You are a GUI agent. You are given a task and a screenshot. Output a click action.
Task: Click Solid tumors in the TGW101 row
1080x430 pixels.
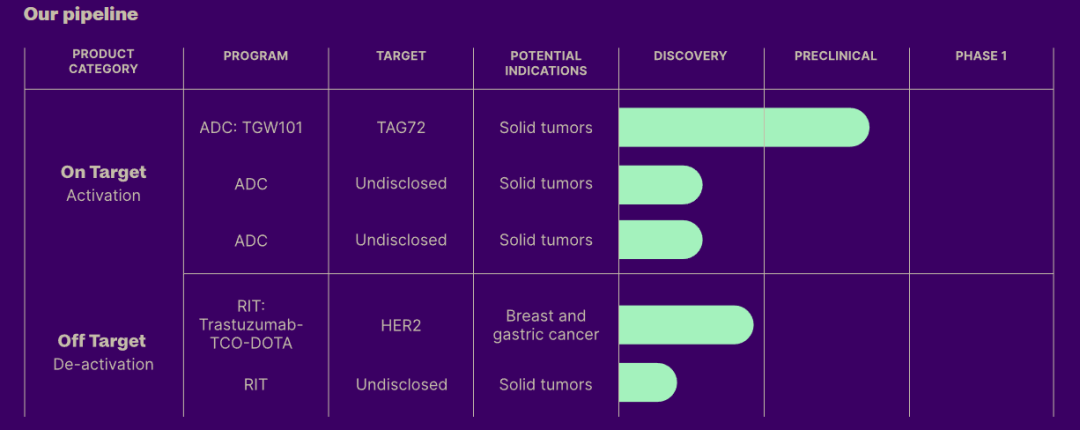pos(545,128)
